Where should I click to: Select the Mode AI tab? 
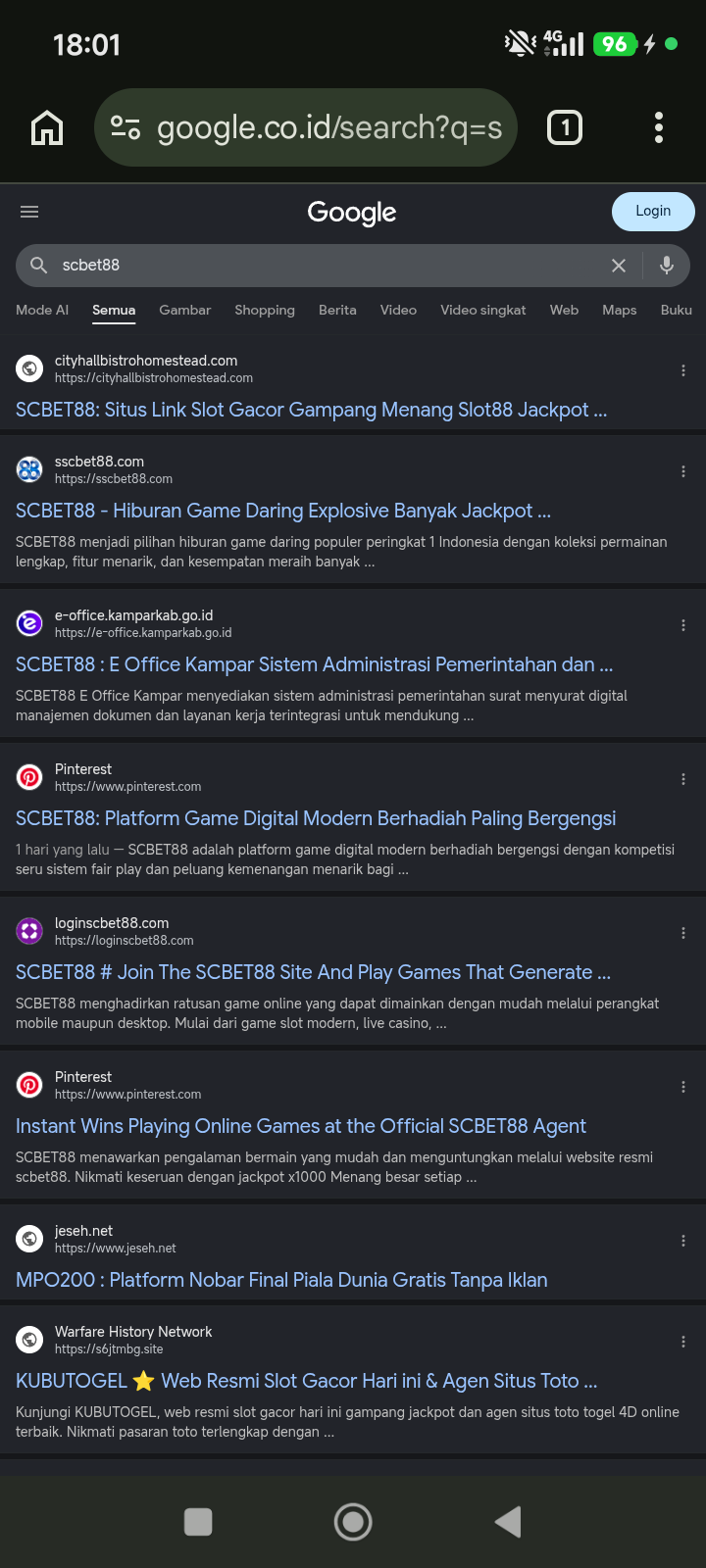[x=42, y=310]
